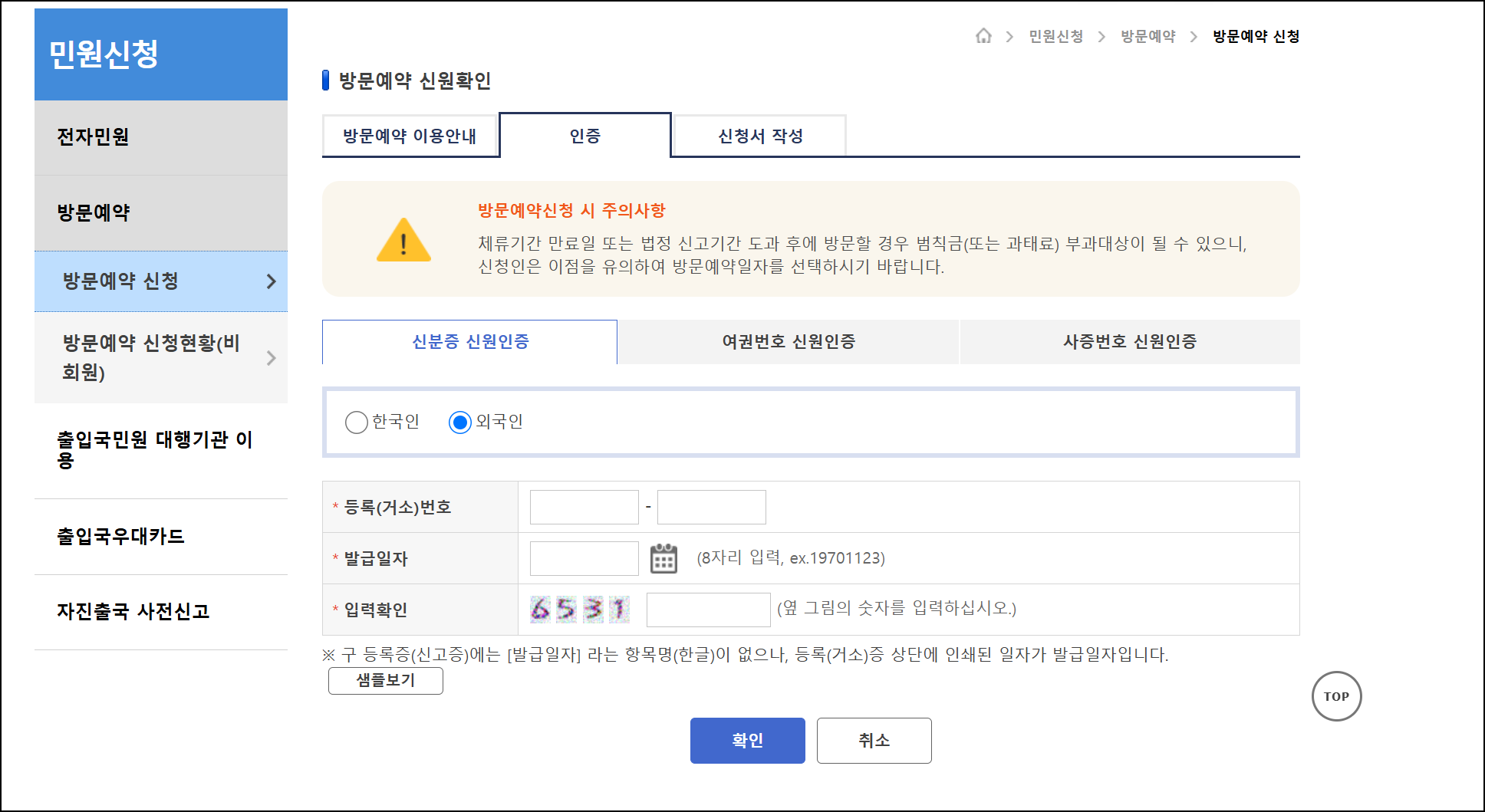Click the 8자리 입력 date hint text
The image size is (1485, 812).
(791, 557)
